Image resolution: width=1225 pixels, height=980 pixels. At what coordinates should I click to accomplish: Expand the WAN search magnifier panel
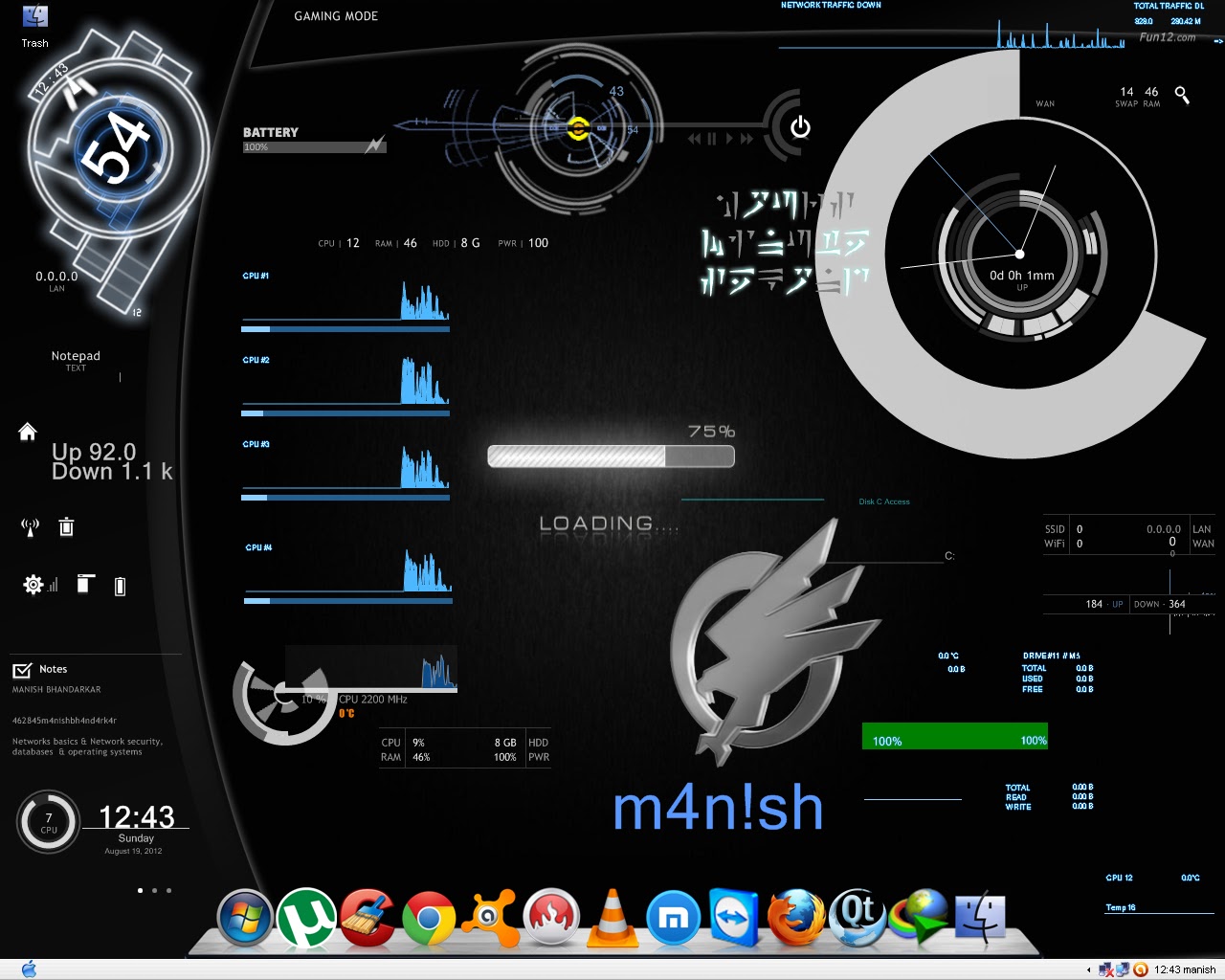[1182, 95]
